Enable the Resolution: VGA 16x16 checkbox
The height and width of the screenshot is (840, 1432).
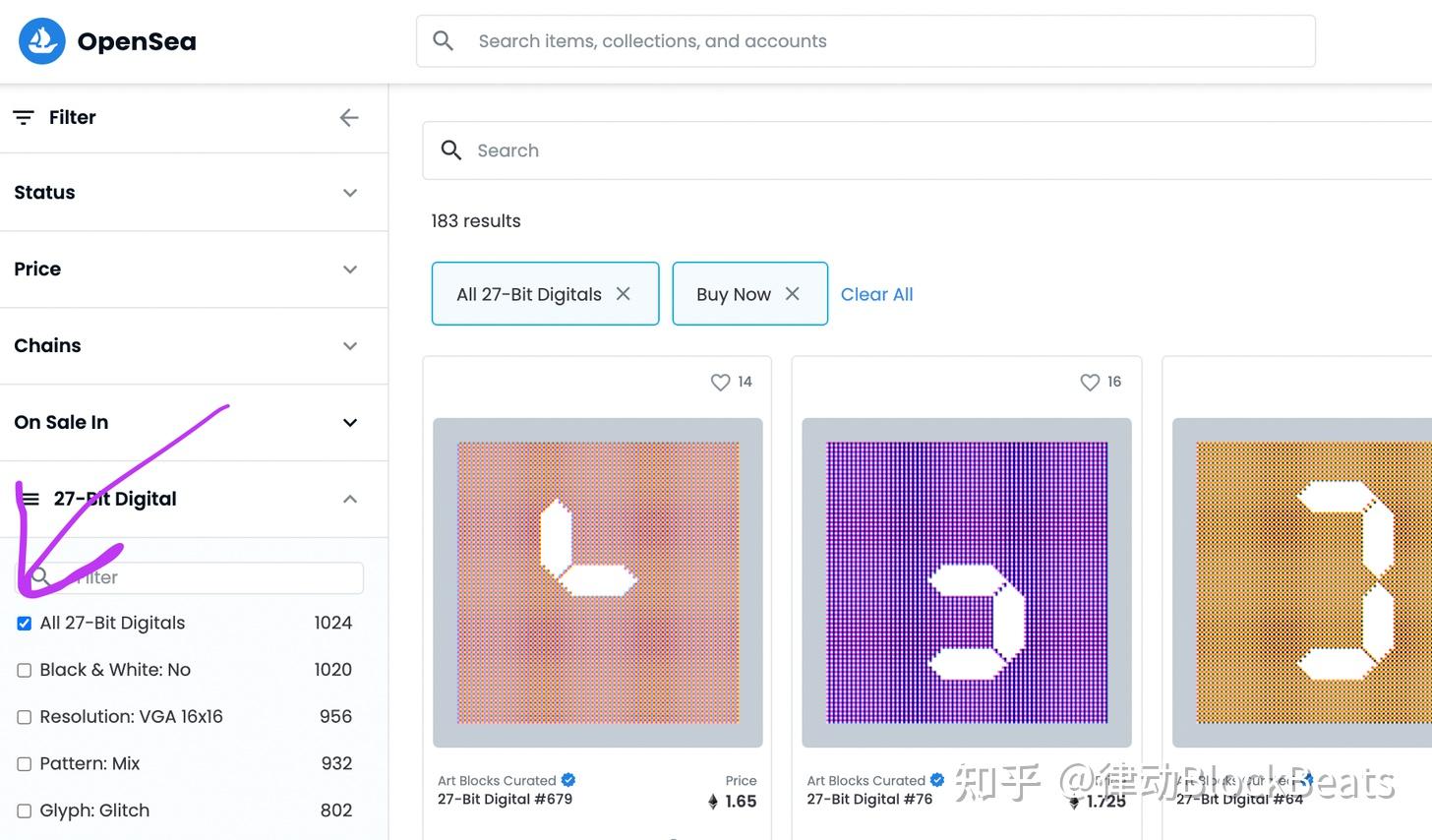click(x=25, y=718)
